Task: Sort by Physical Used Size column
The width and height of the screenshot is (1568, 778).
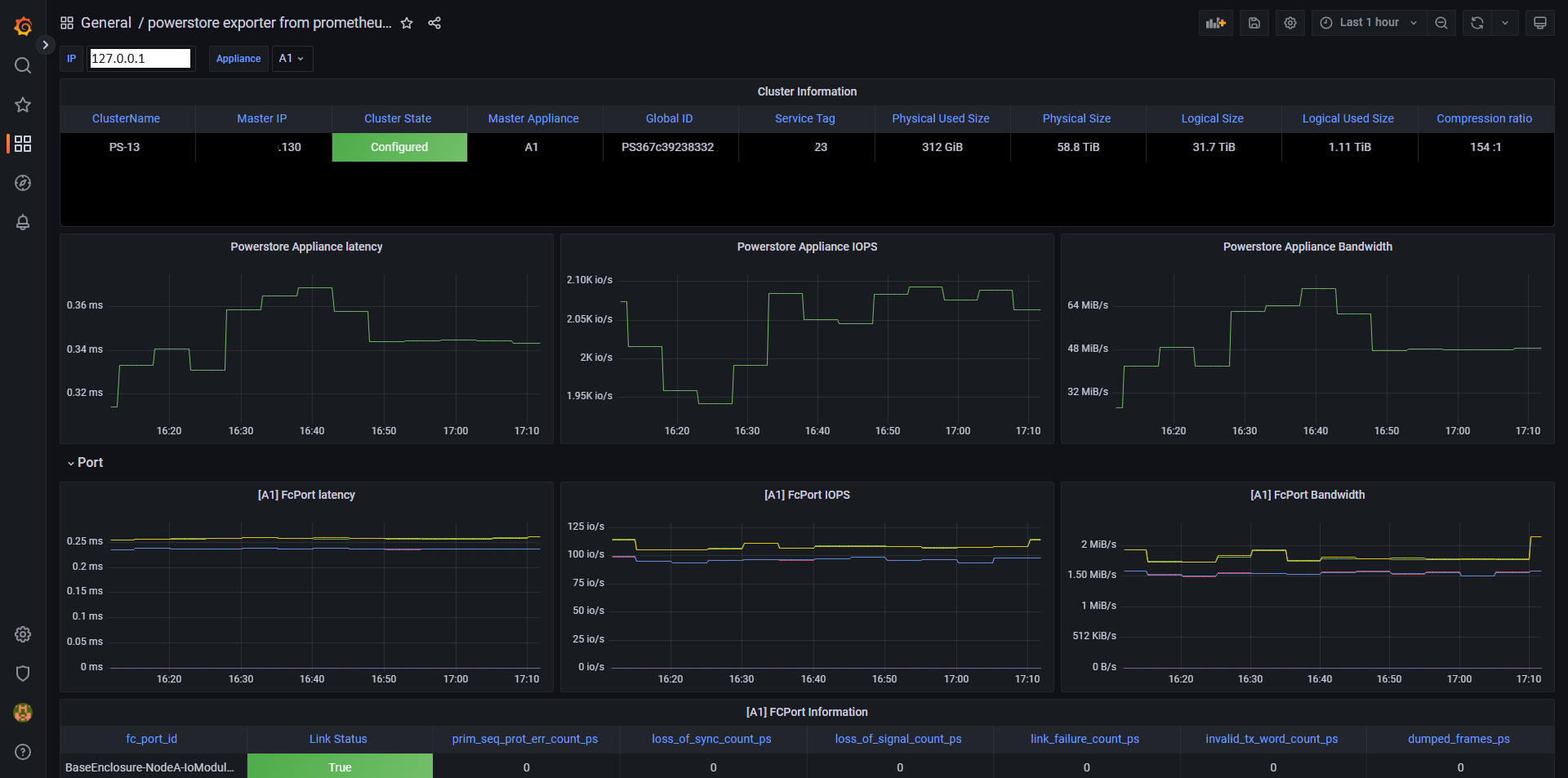Action: [x=941, y=118]
